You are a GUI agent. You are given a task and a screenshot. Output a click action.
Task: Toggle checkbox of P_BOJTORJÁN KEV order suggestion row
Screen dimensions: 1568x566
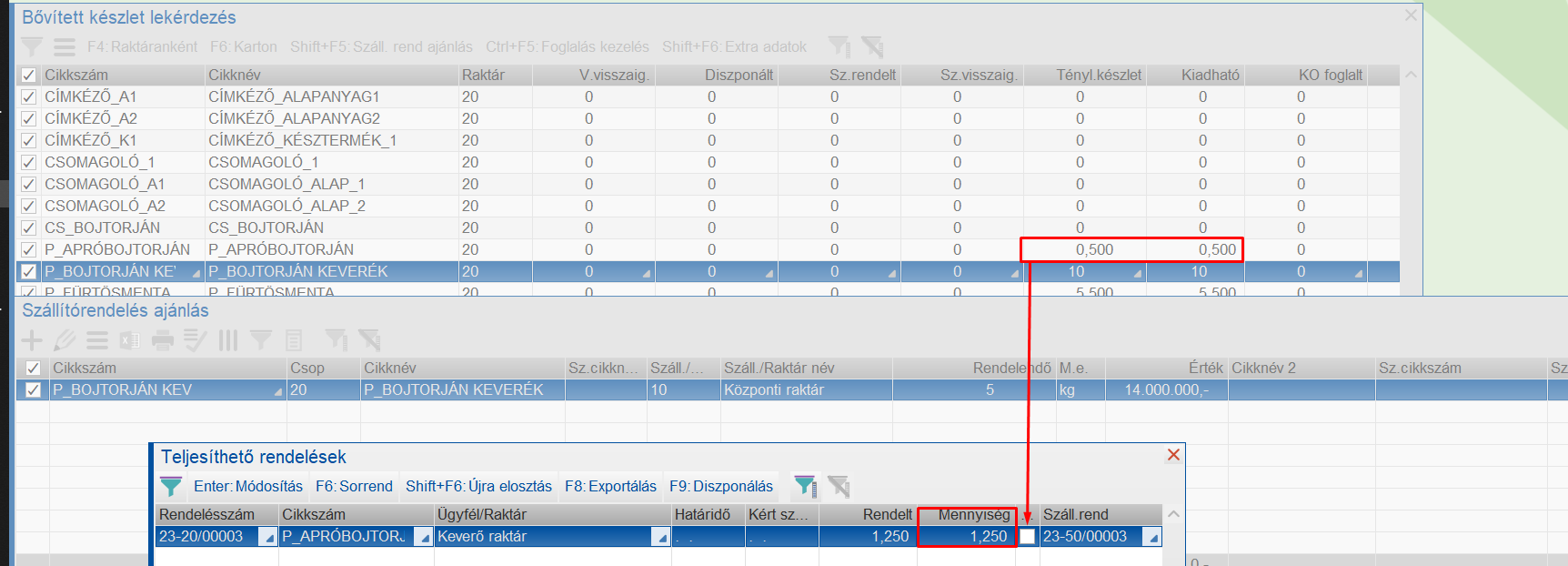[33, 389]
